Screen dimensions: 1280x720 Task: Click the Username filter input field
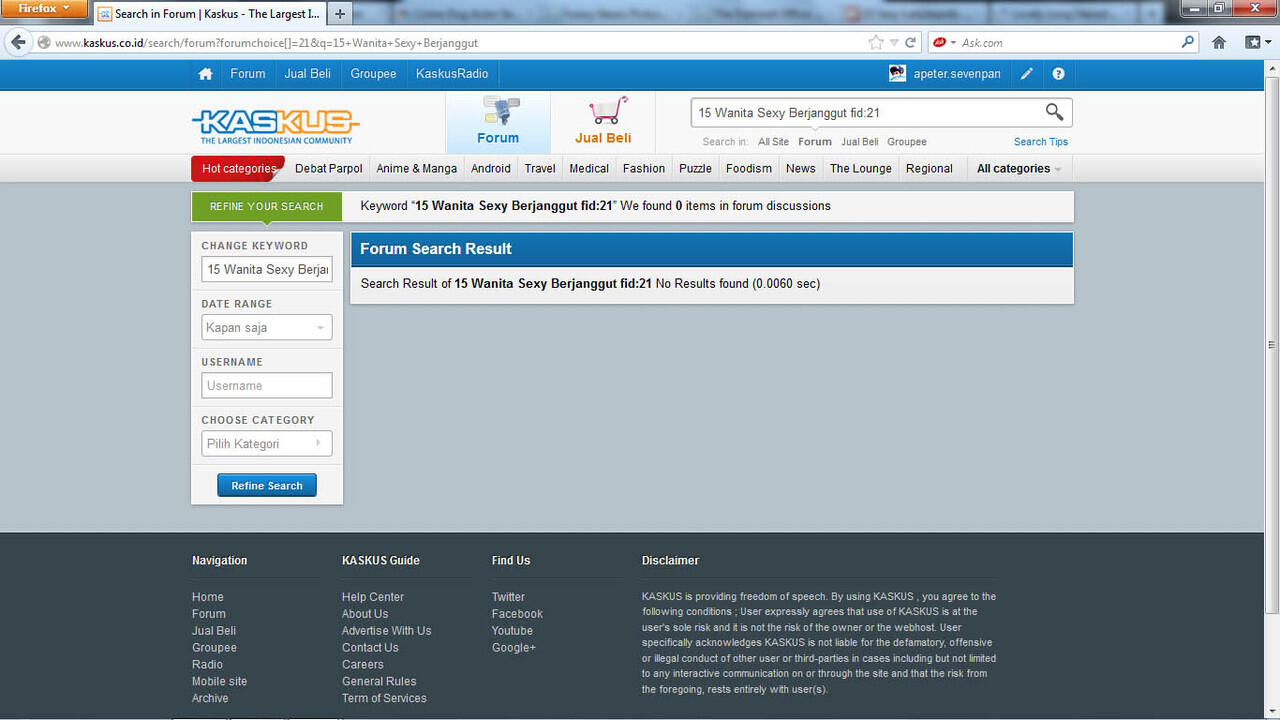(266, 386)
